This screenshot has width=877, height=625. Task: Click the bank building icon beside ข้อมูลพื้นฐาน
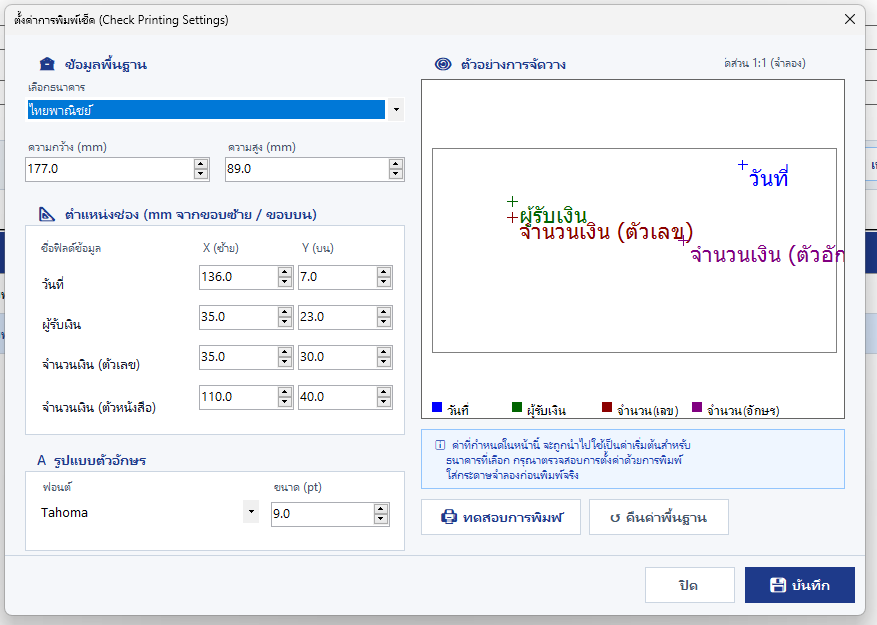(x=47, y=64)
